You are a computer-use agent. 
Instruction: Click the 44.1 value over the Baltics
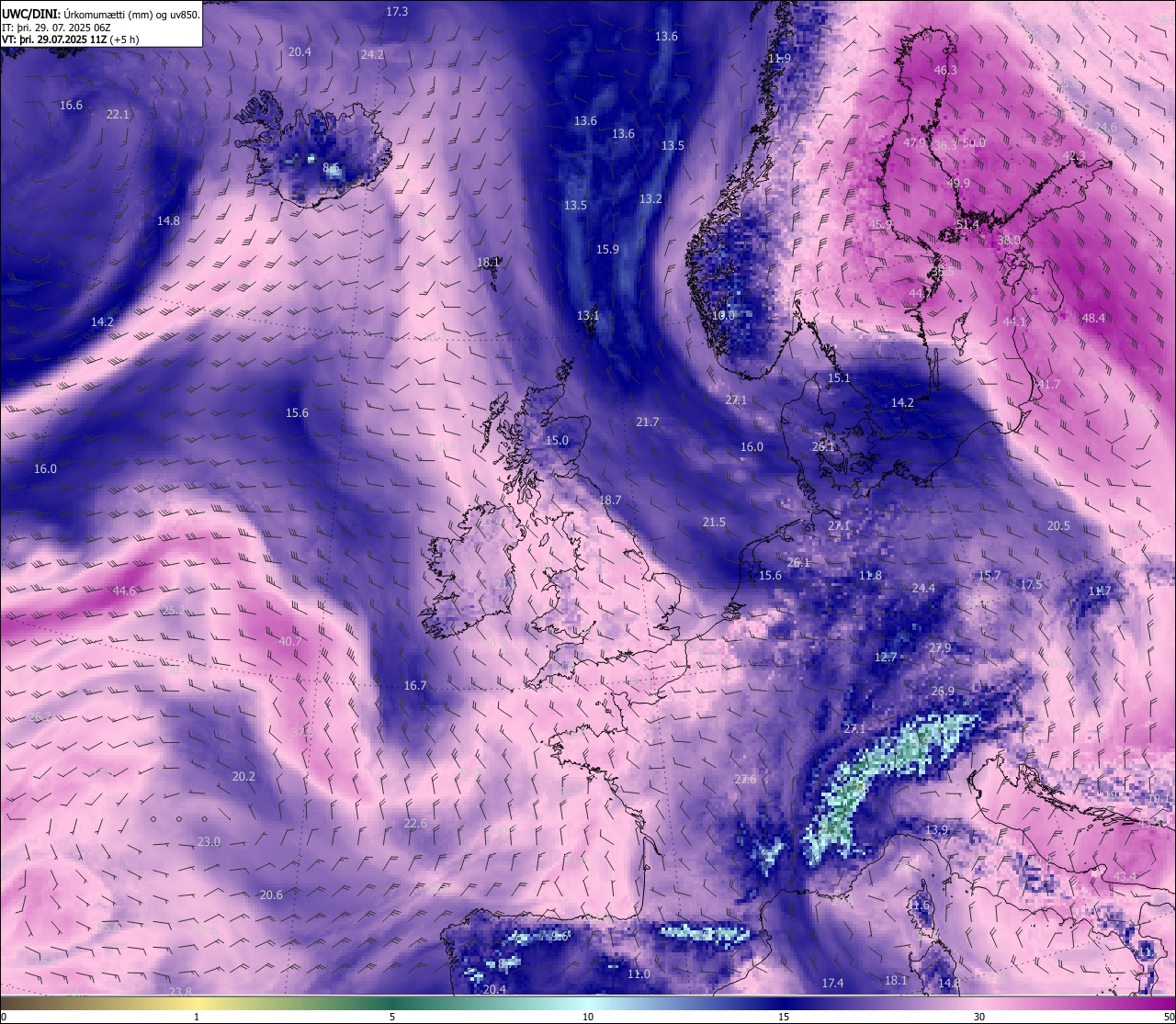1014,321
